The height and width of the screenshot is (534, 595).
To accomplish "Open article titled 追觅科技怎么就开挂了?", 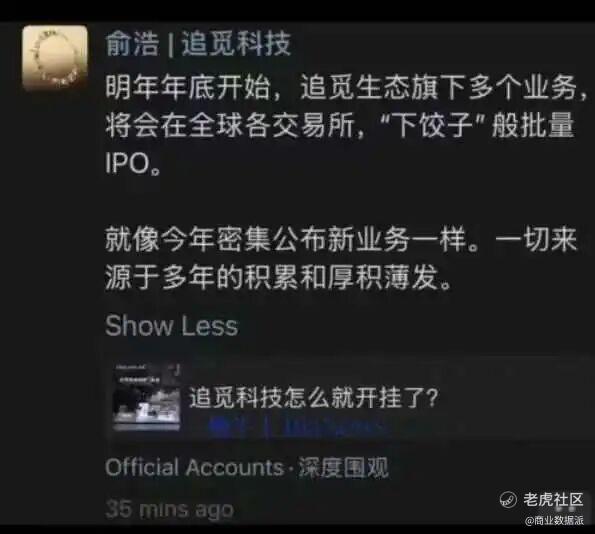I will (x=314, y=397).
